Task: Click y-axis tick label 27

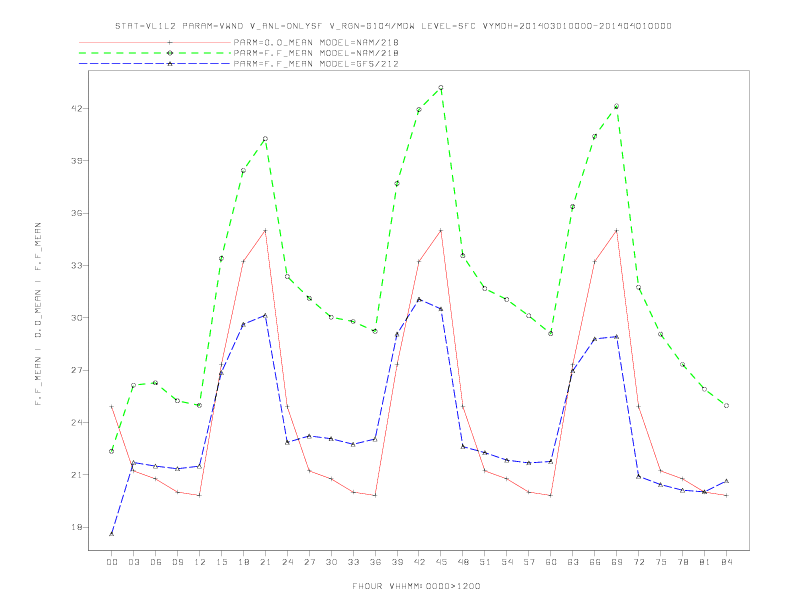Action: click(x=77, y=370)
